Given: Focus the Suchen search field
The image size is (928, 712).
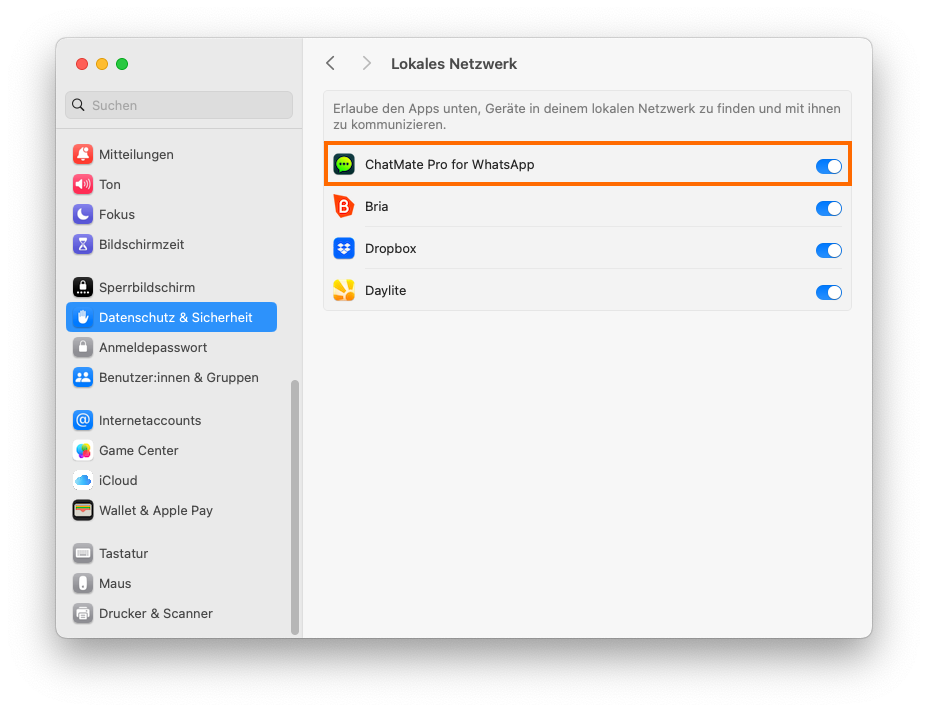Looking at the screenshot, I should point(179,105).
